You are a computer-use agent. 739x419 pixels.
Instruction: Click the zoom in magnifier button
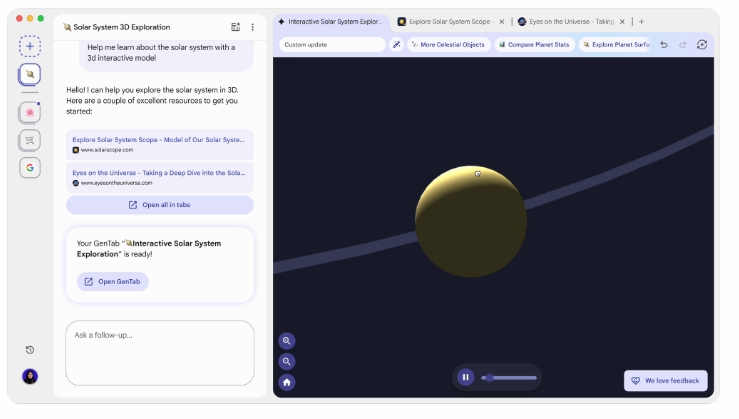point(287,341)
